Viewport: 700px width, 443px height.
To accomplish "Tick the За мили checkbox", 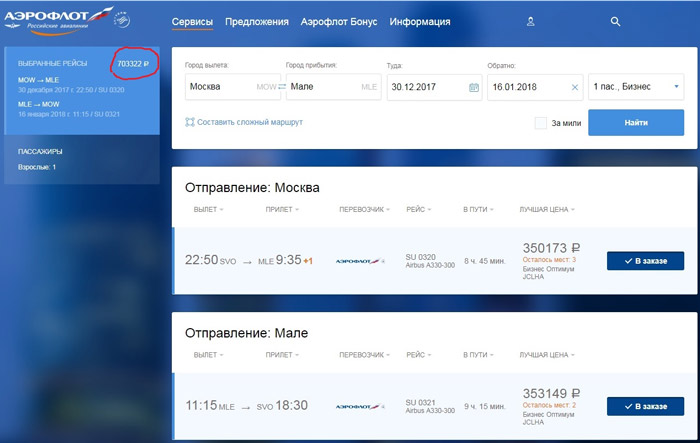I will [x=541, y=123].
